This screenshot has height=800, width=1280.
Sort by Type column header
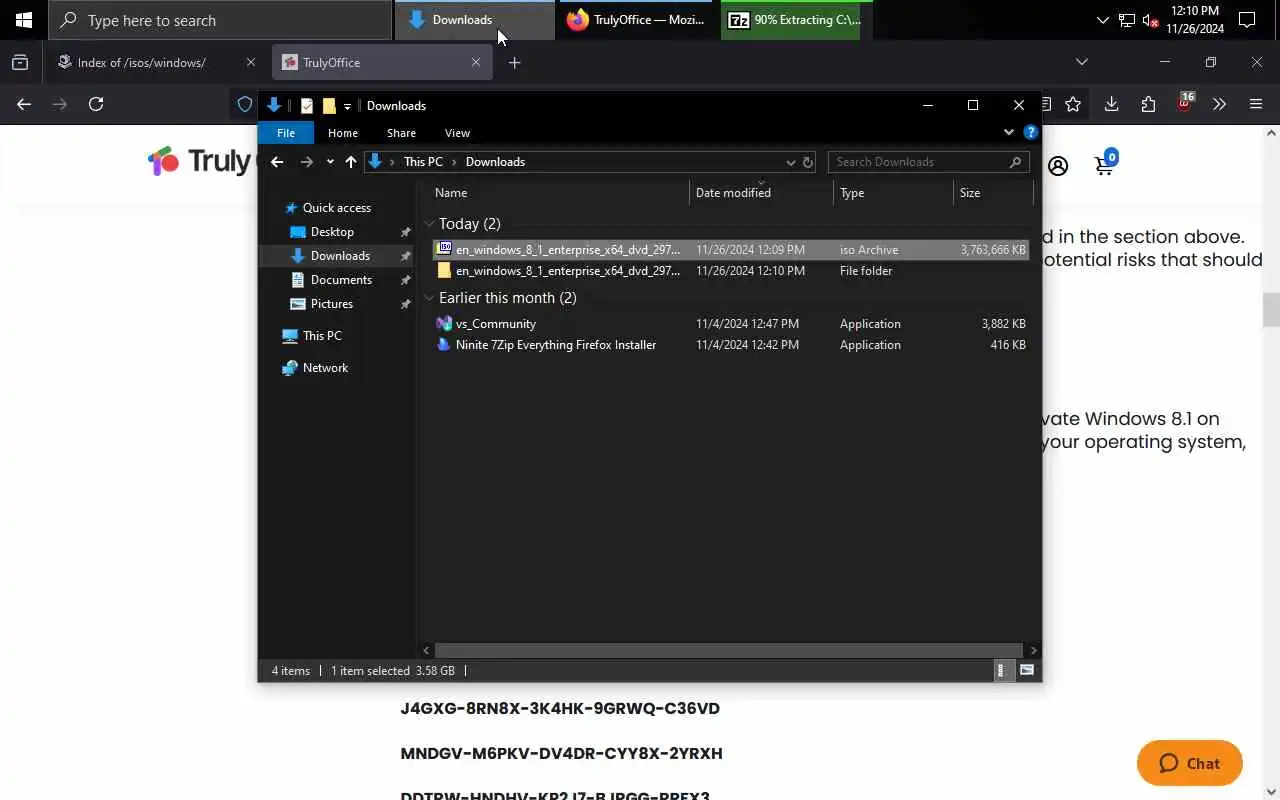click(x=893, y=193)
